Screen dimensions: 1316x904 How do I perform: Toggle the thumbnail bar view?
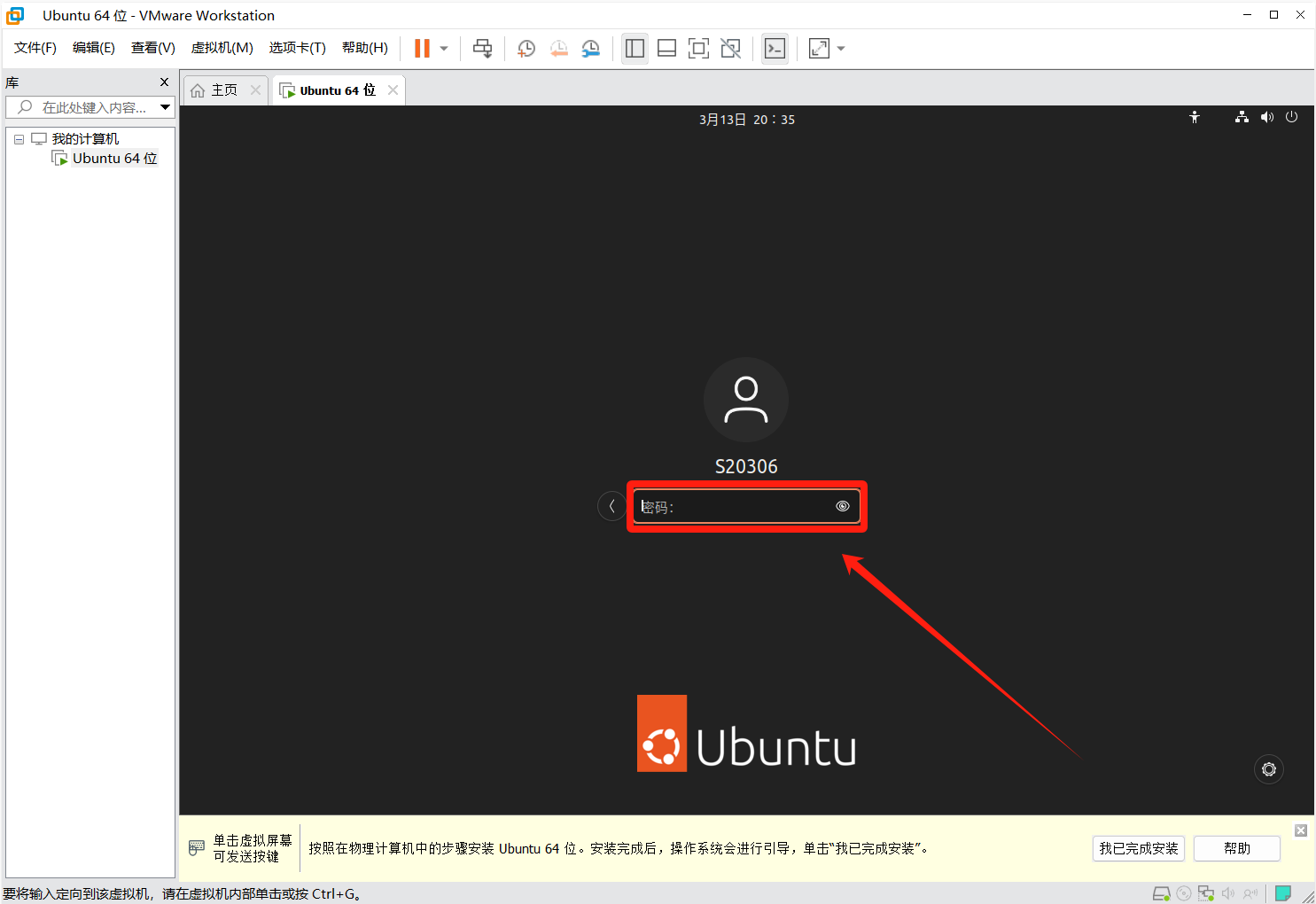click(666, 49)
